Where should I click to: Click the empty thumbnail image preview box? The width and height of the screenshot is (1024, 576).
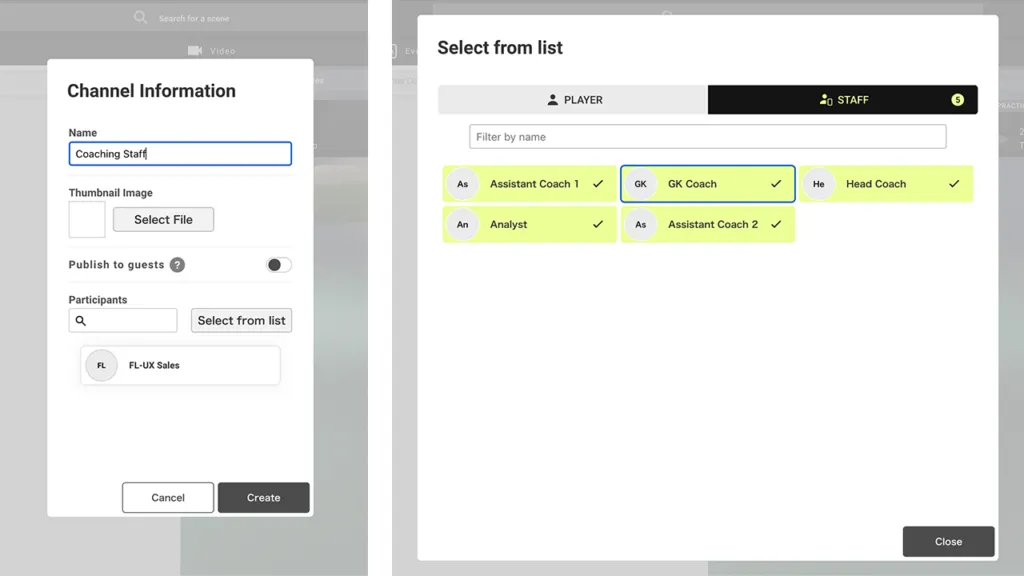[87, 219]
